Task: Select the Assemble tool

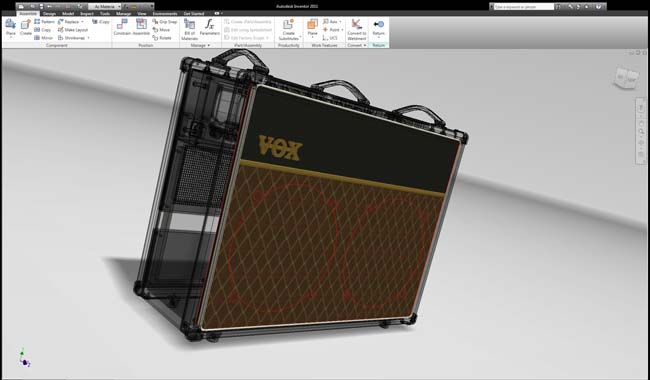Action: 141,26
